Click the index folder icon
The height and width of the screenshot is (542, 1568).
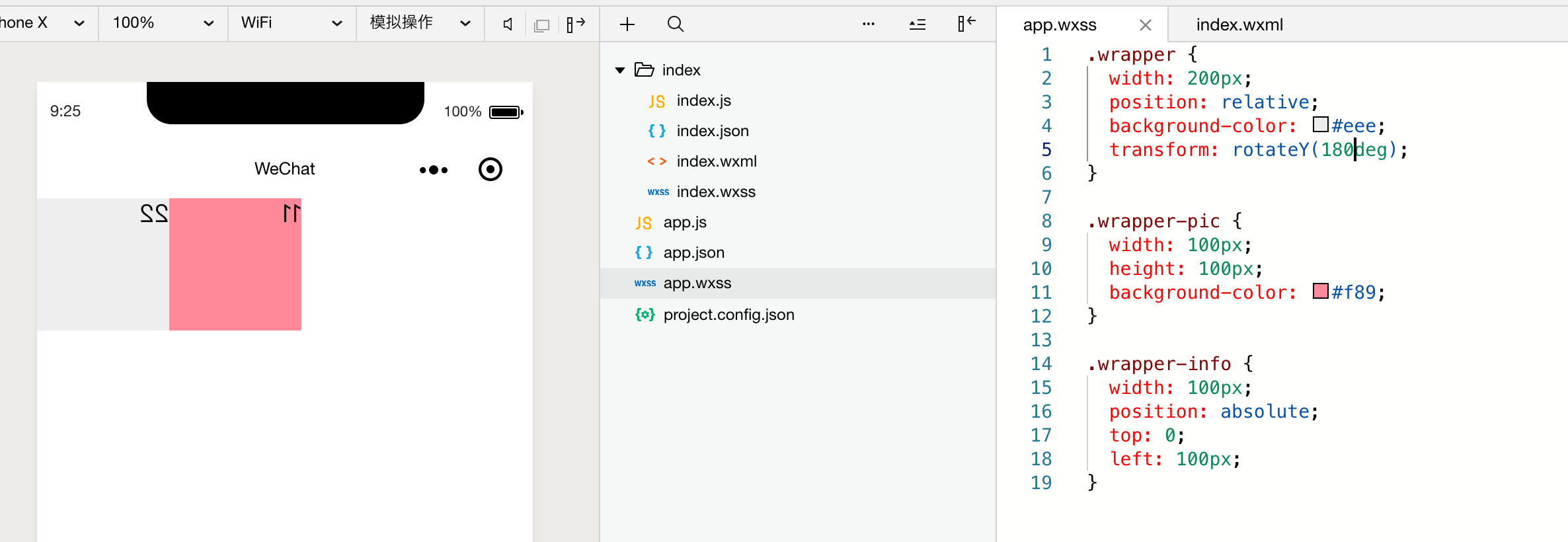pyautogui.click(x=644, y=69)
